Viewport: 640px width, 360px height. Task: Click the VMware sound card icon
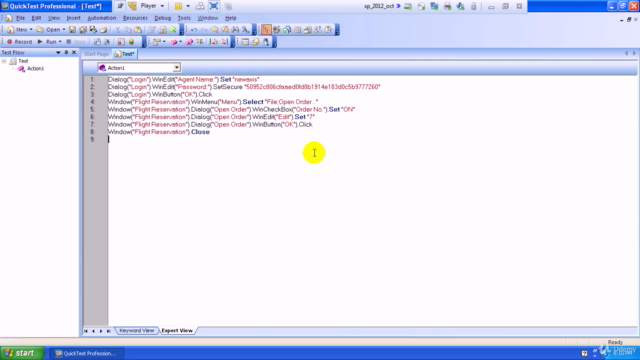coord(461,6)
